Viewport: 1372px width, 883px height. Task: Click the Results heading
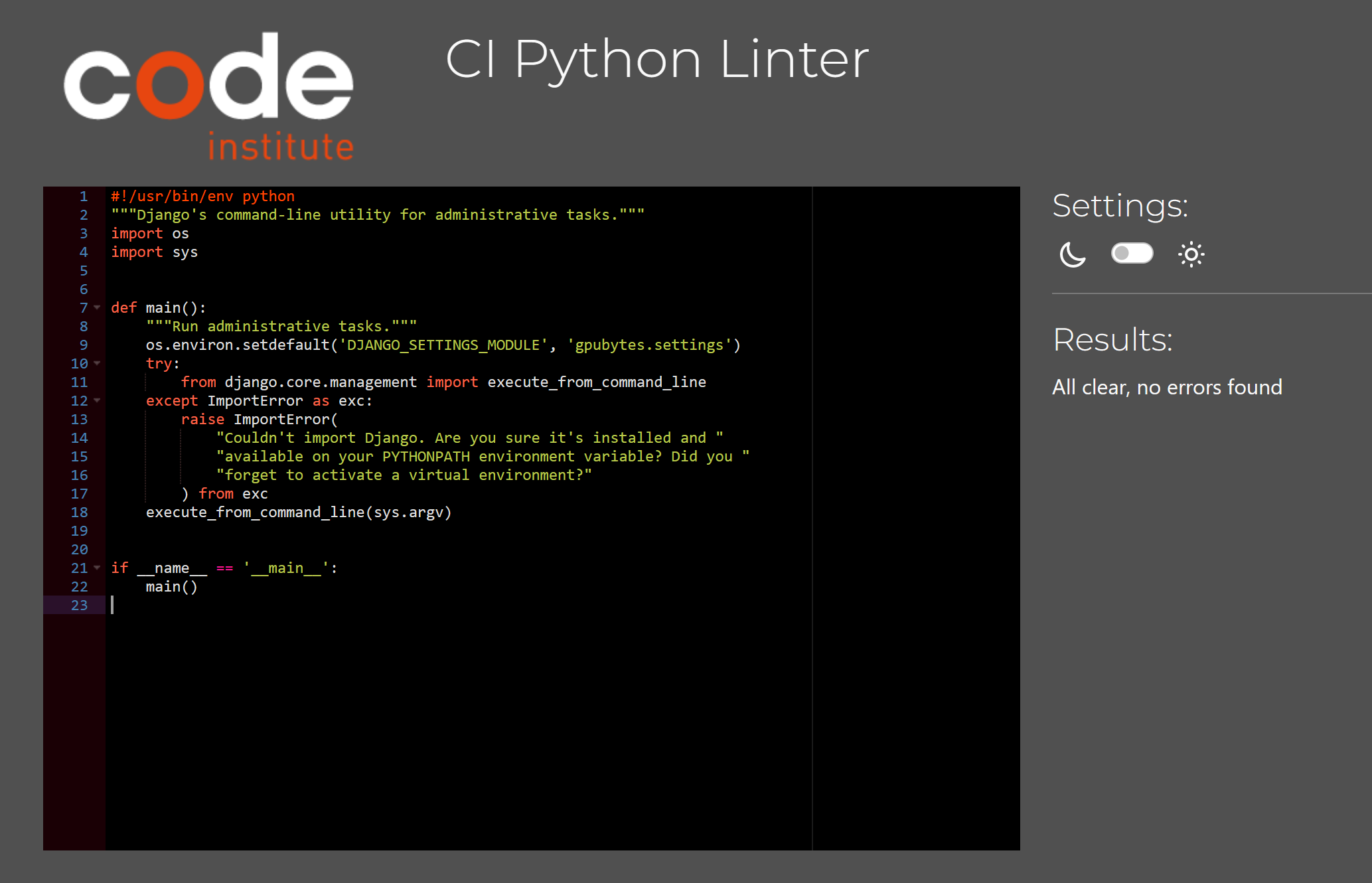click(x=1112, y=340)
